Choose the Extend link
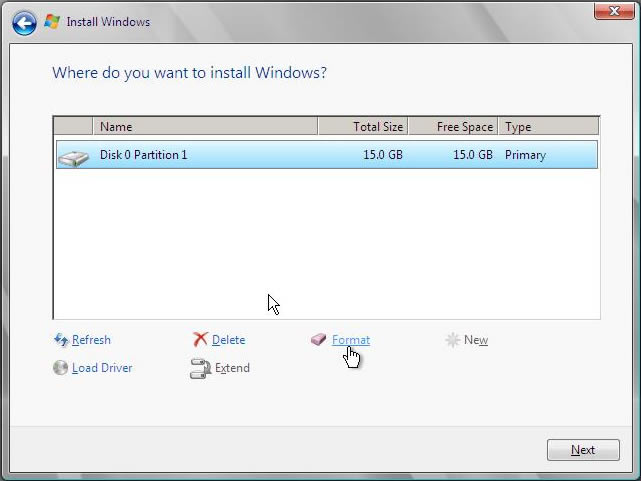Image resolution: width=641 pixels, height=481 pixels. (232, 368)
